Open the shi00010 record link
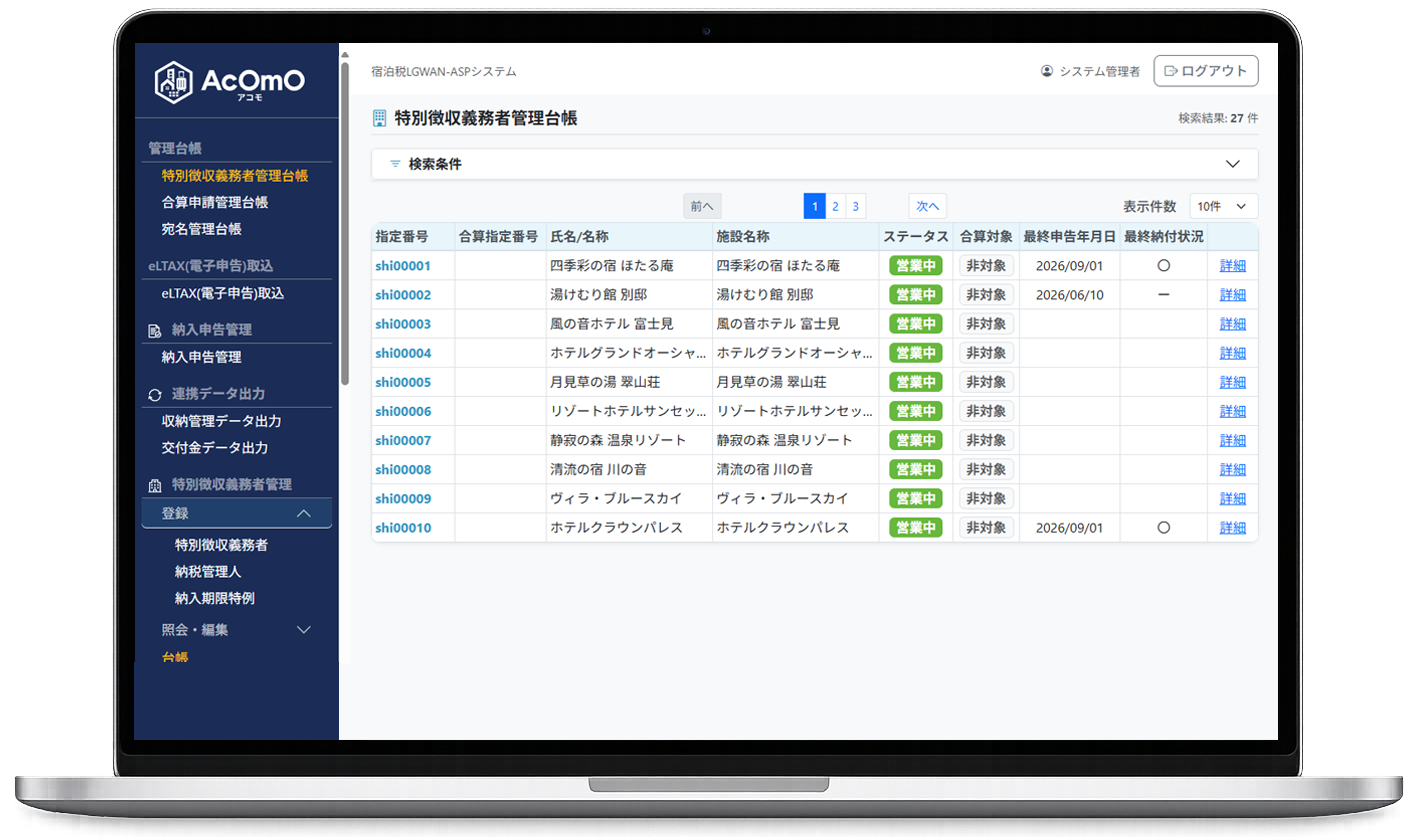Image resolution: width=1416 pixels, height=837 pixels. (403, 527)
